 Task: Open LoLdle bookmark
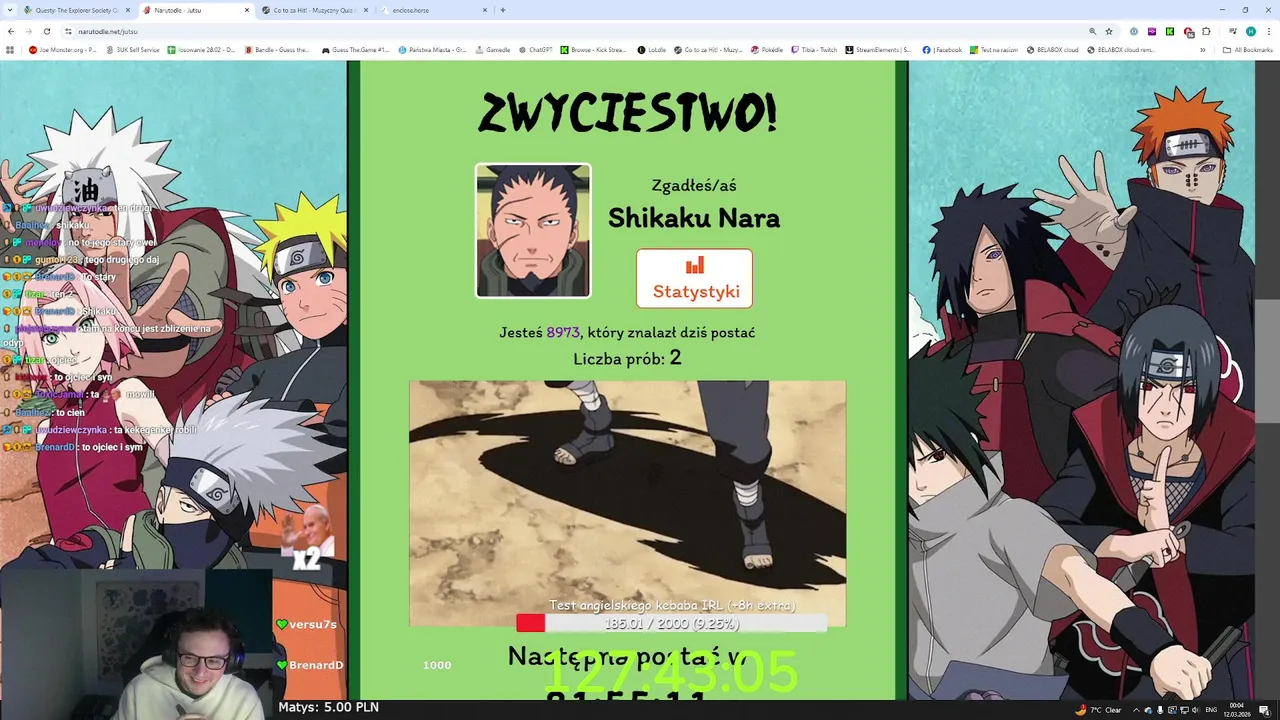[651, 50]
